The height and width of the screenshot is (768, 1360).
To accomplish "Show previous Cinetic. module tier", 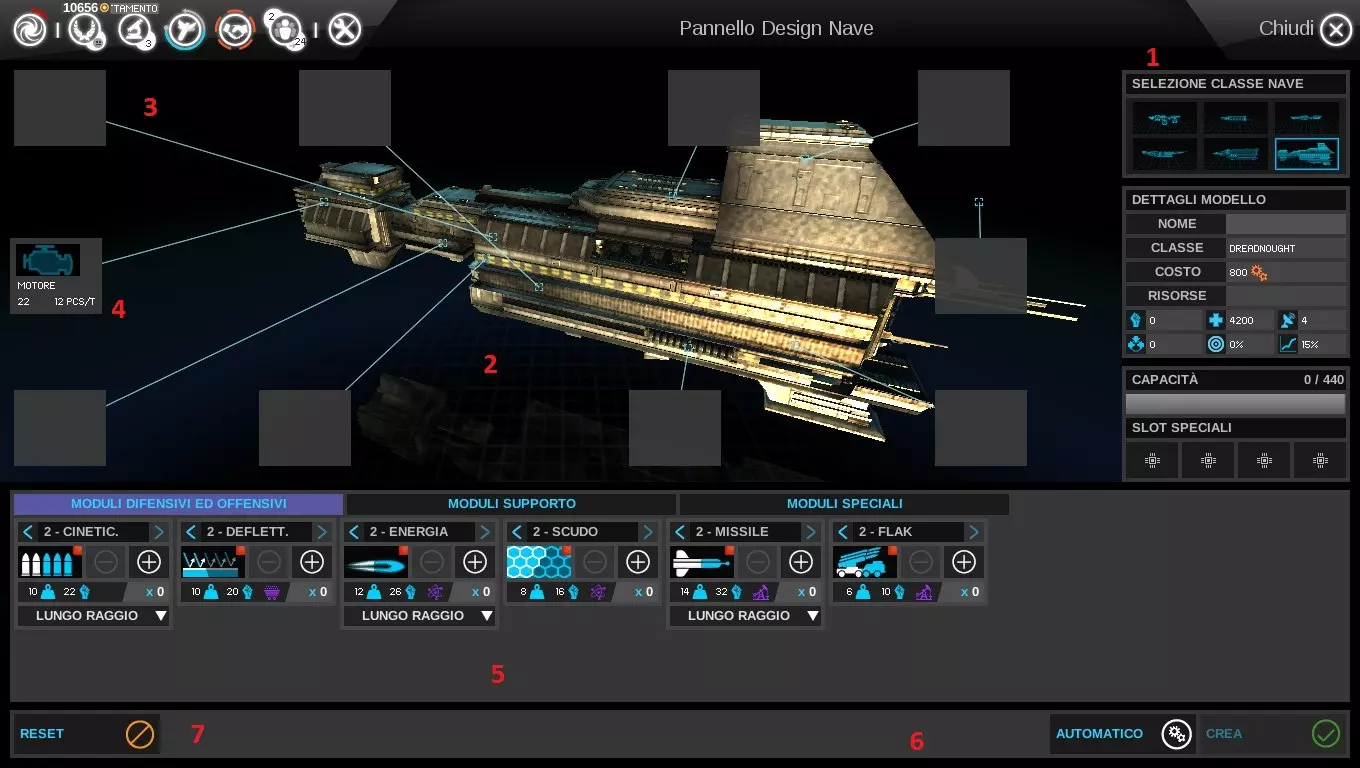I will [28, 532].
